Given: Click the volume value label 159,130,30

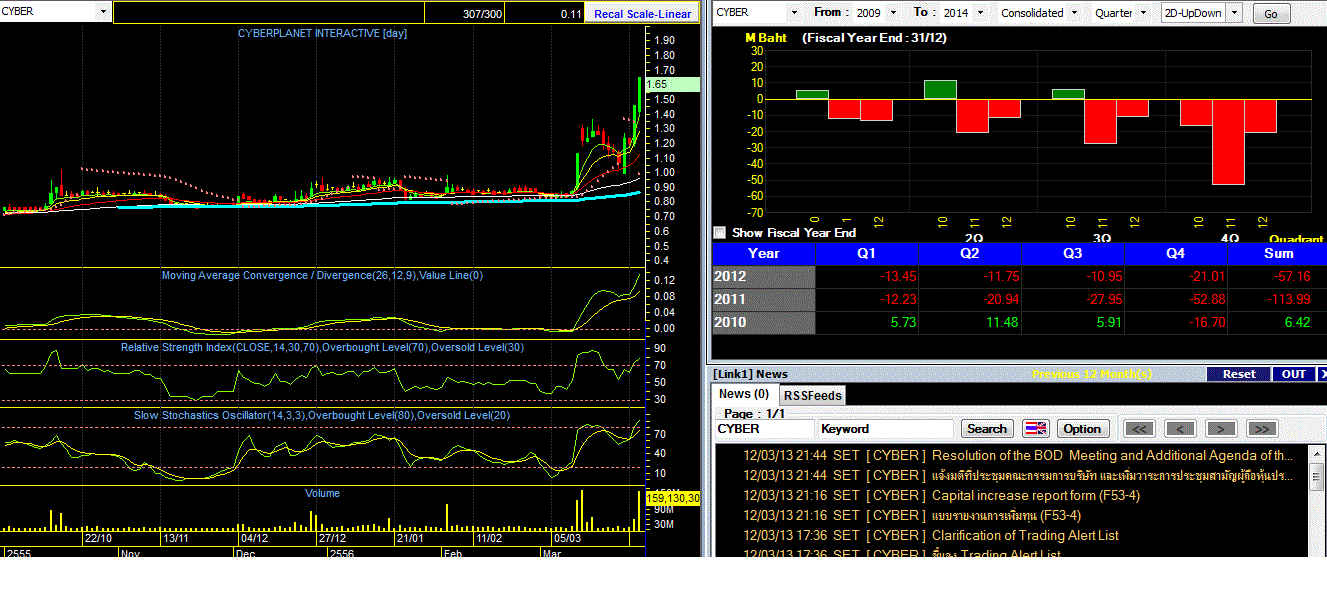Looking at the screenshot, I should 673,498.
